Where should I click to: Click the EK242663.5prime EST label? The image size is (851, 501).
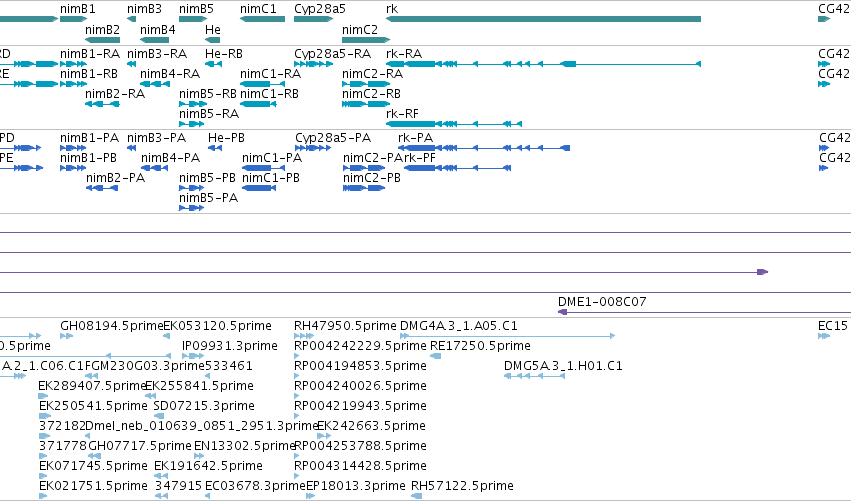click(371, 426)
